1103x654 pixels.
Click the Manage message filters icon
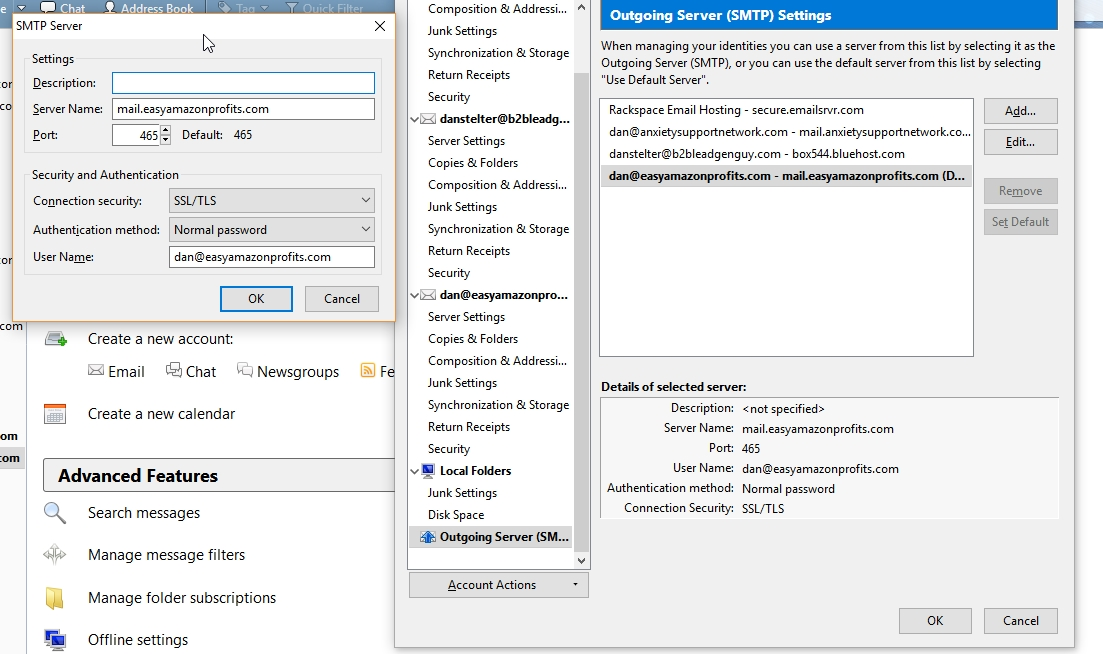(55, 555)
